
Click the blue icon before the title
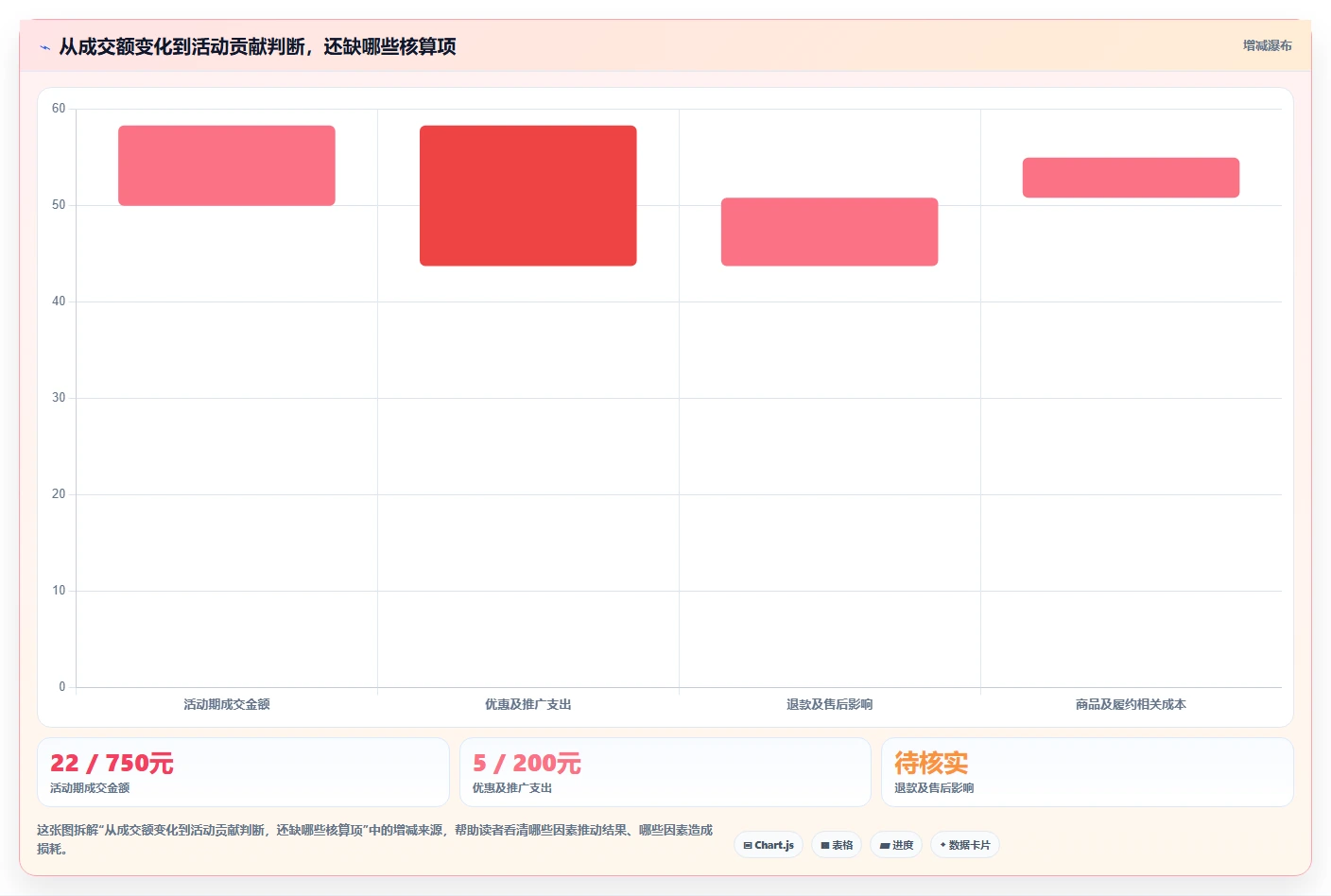(44, 47)
